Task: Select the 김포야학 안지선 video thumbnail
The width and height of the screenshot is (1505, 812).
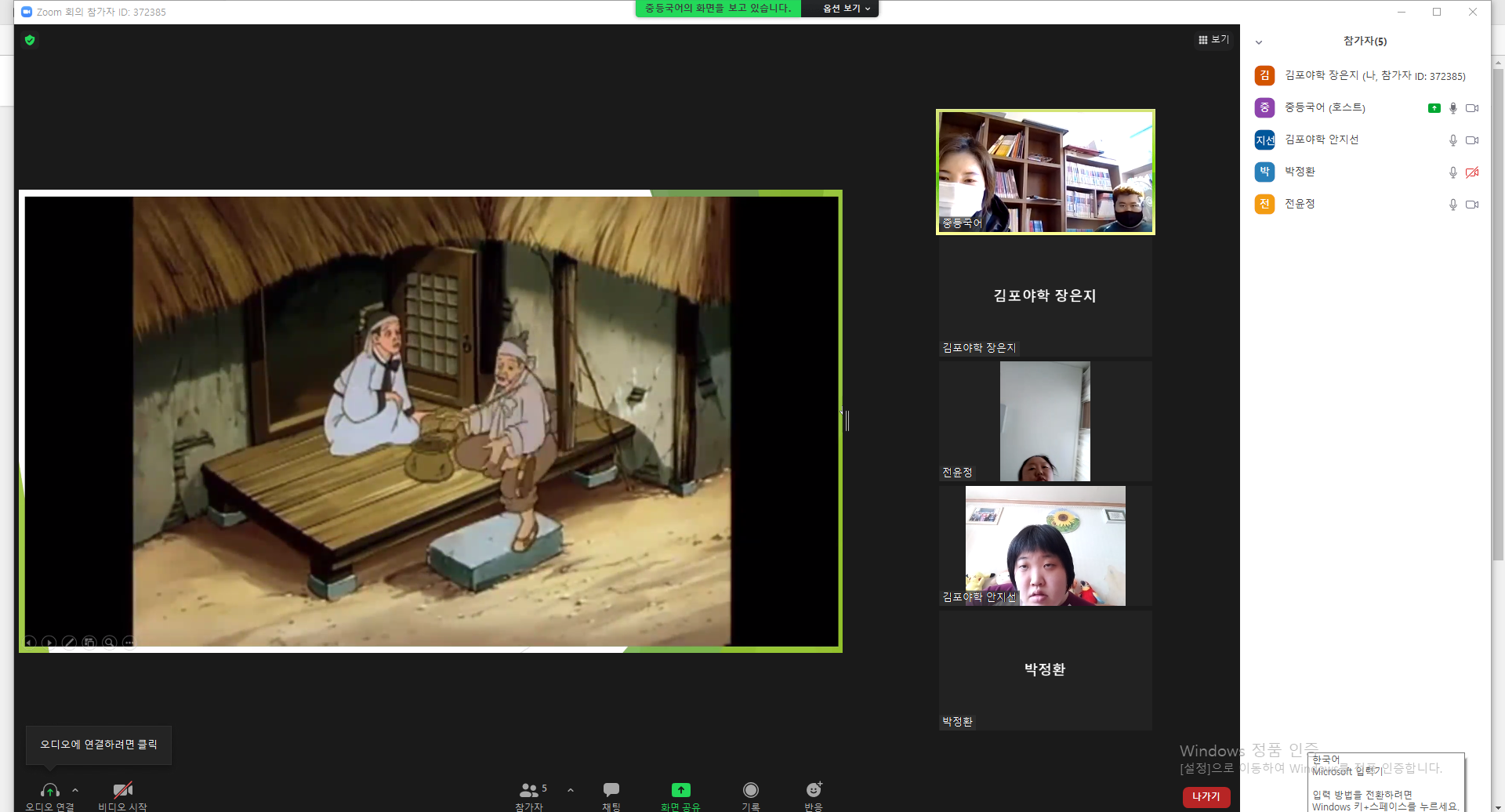Action: (x=1046, y=546)
